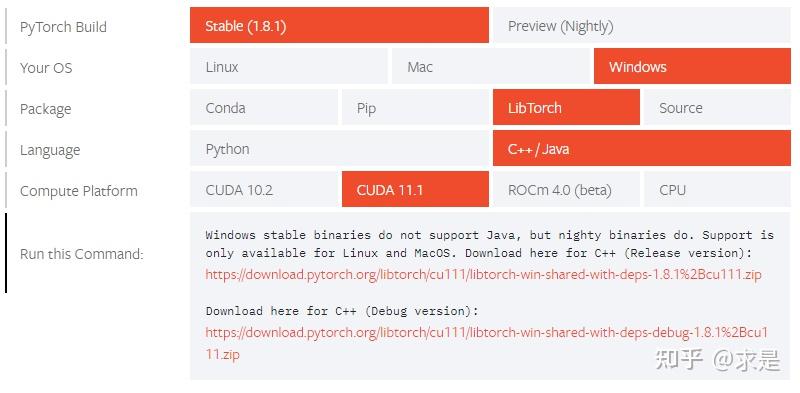
Task: Select CUDA 11.1 compute platform
Action: pos(415,189)
